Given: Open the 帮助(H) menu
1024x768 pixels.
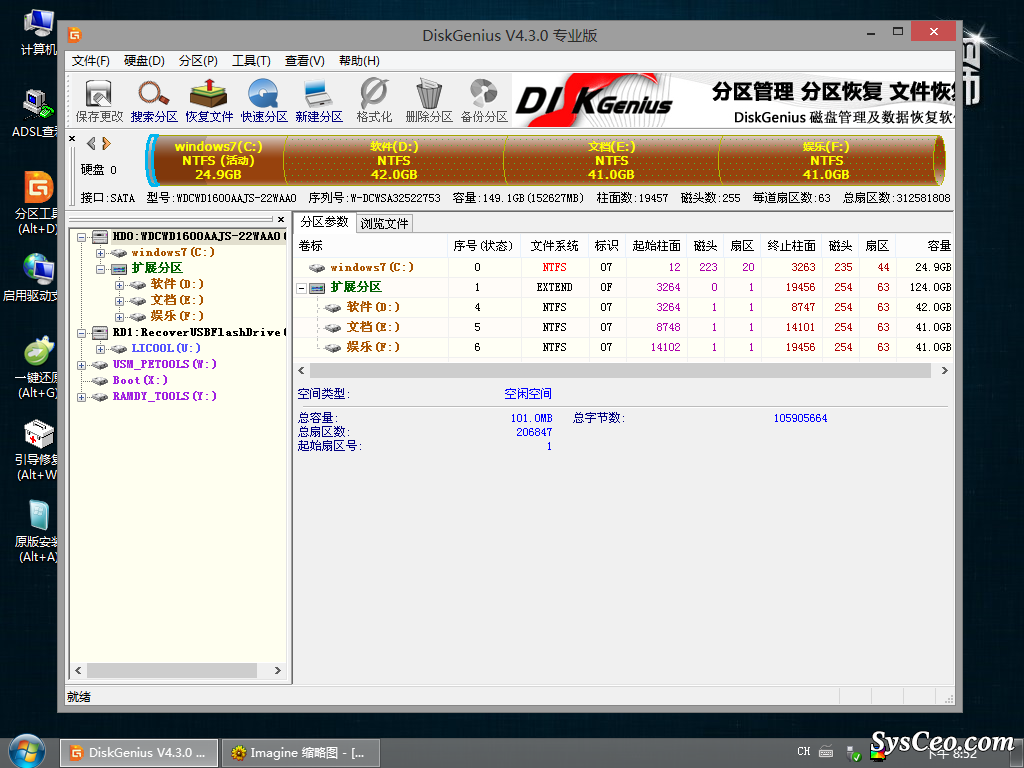Looking at the screenshot, I should tap(359, 61).
